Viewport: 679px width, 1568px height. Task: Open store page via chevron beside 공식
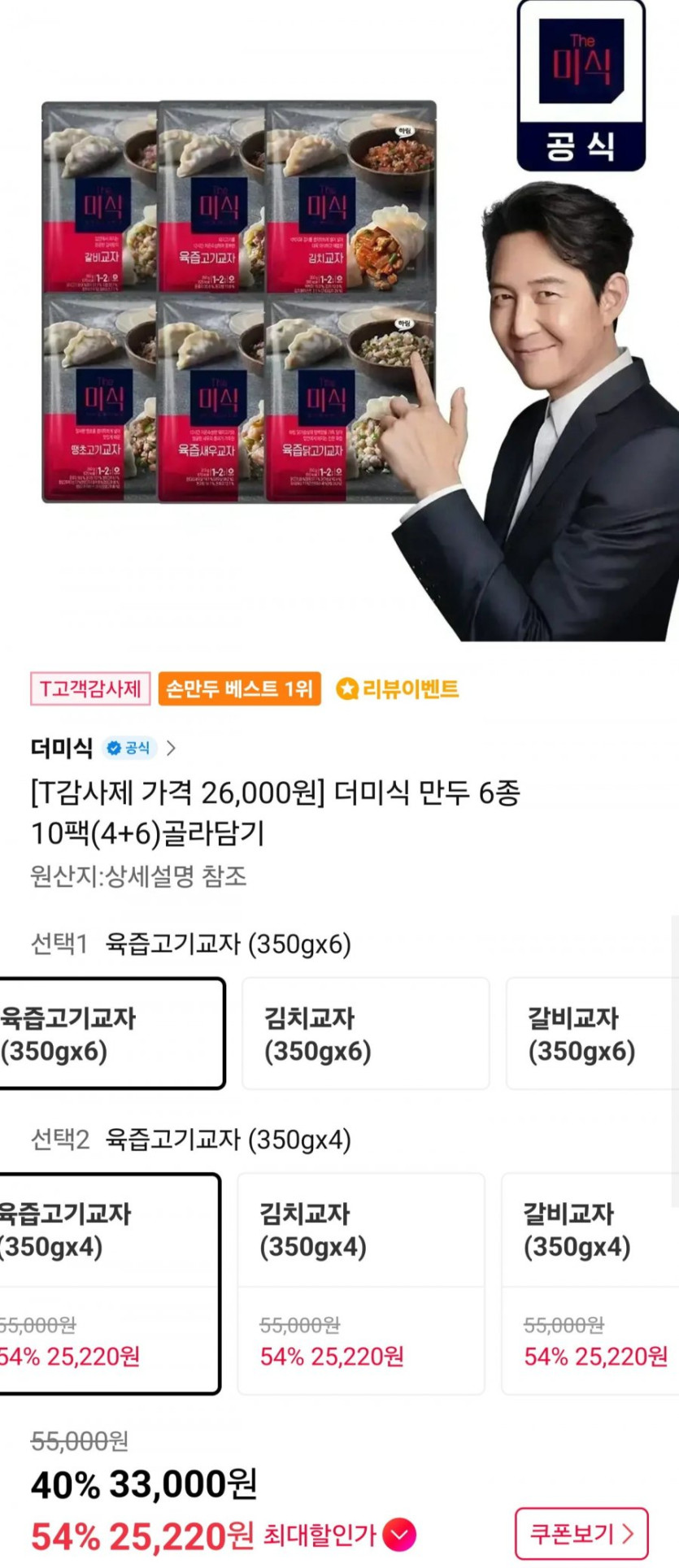tap(171, 748)
